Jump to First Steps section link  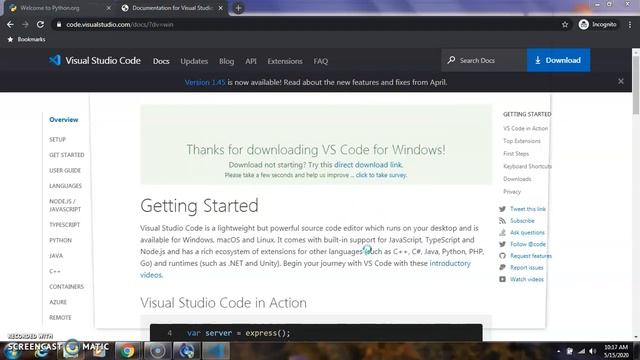[x=516, y=154]
